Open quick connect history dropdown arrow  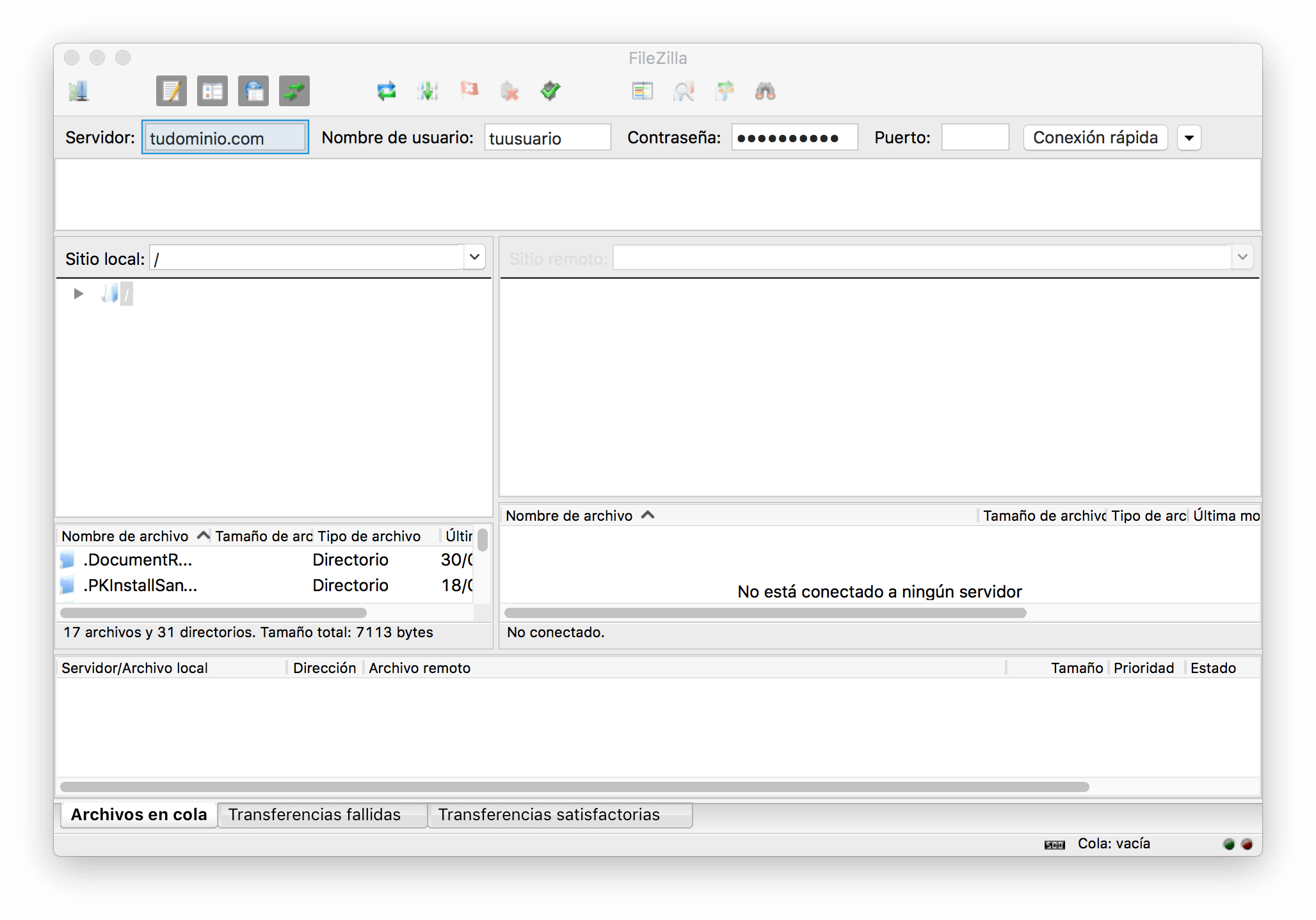click(1189, 138)
